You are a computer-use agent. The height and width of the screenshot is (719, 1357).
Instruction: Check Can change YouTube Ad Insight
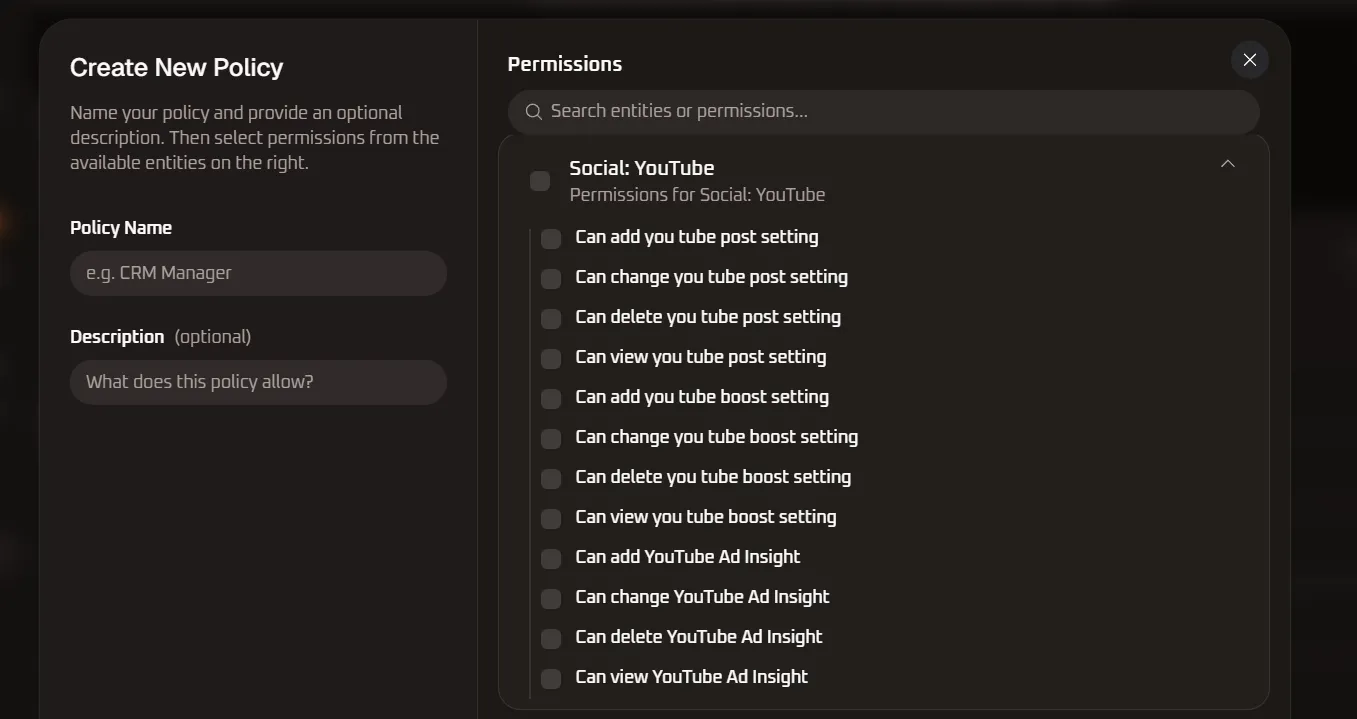click(551, 599)
